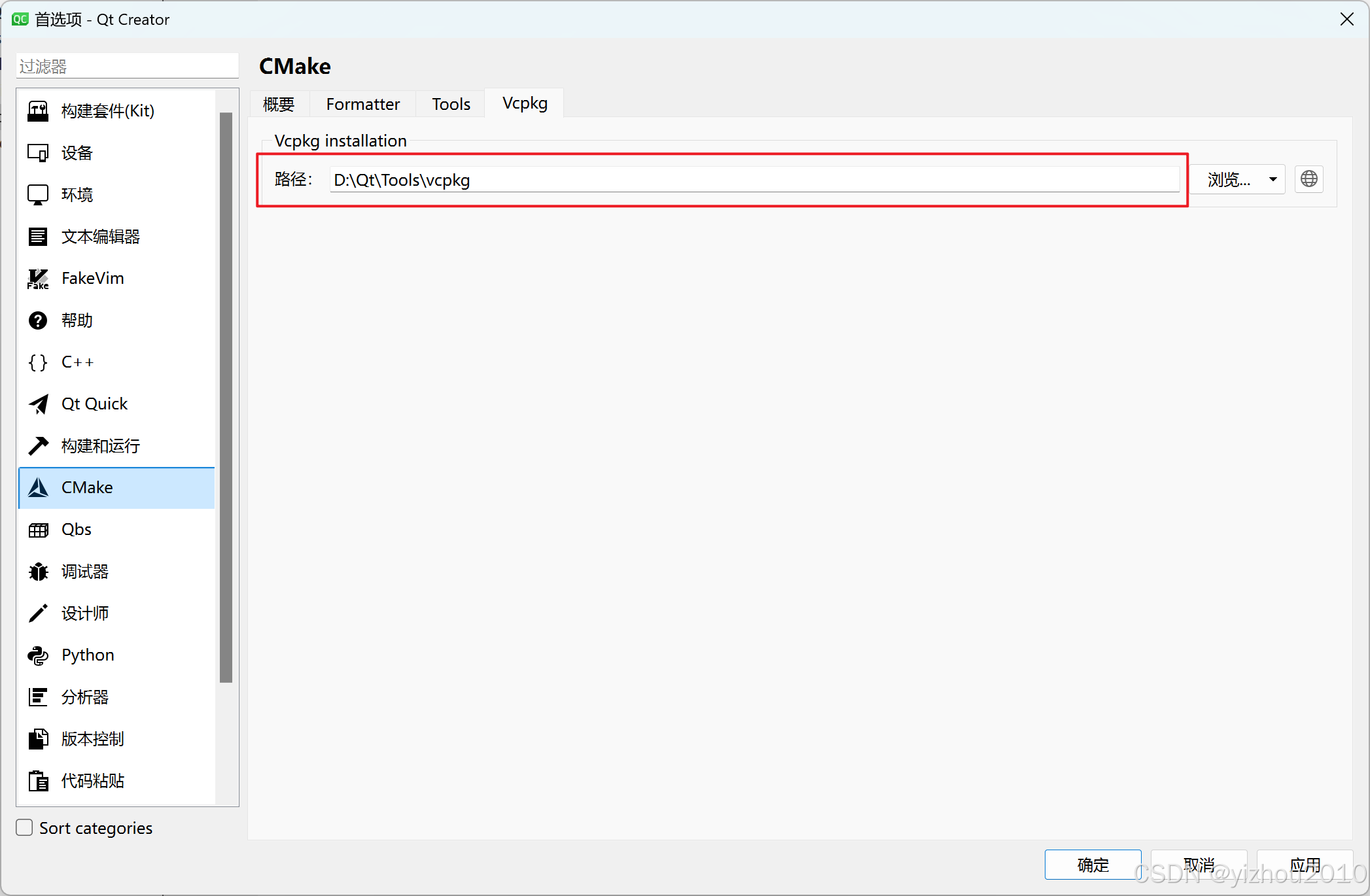Image resolution: width=1370 pixels, height=896 pixels.
Task: Click the 取消 cancel button
Action: (1199, 865)
